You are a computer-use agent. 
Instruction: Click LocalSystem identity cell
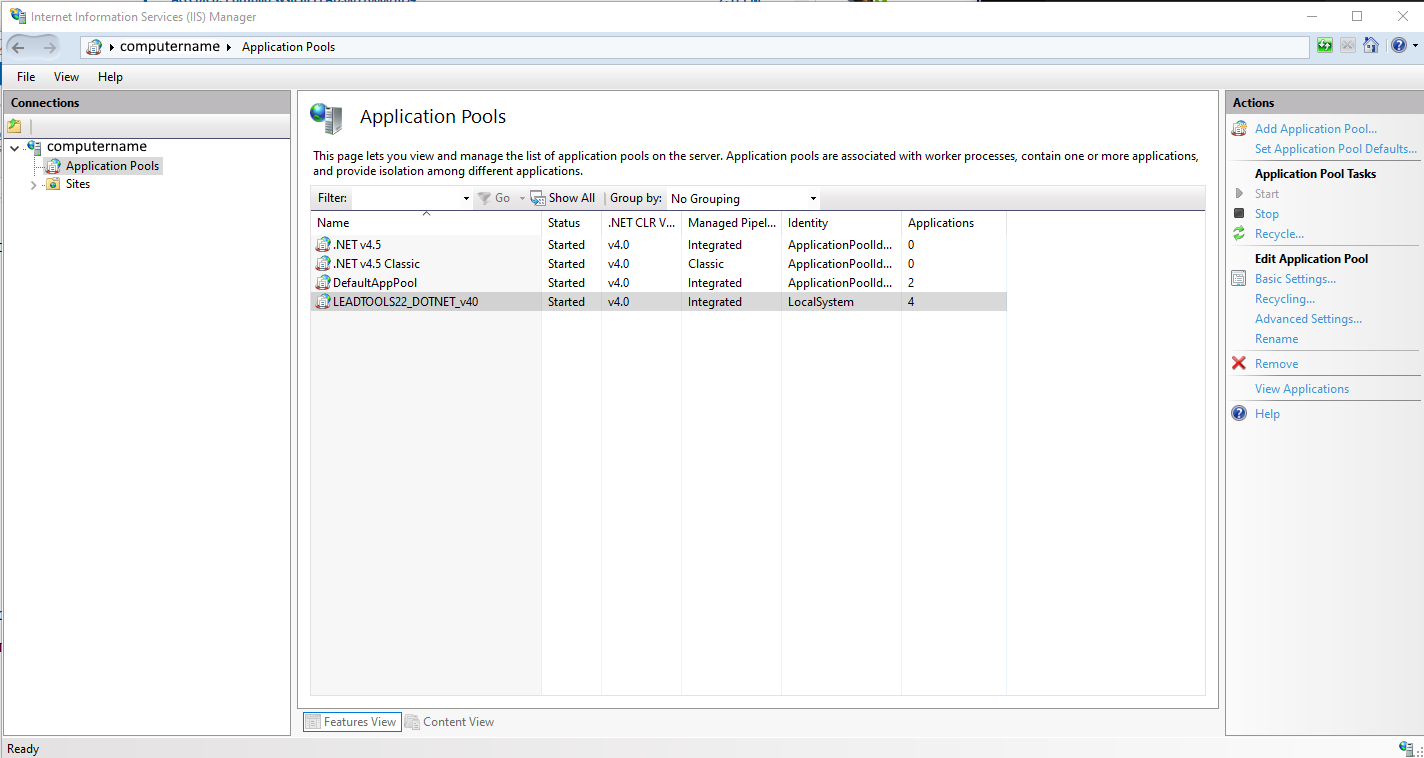[x=821, y=302]
